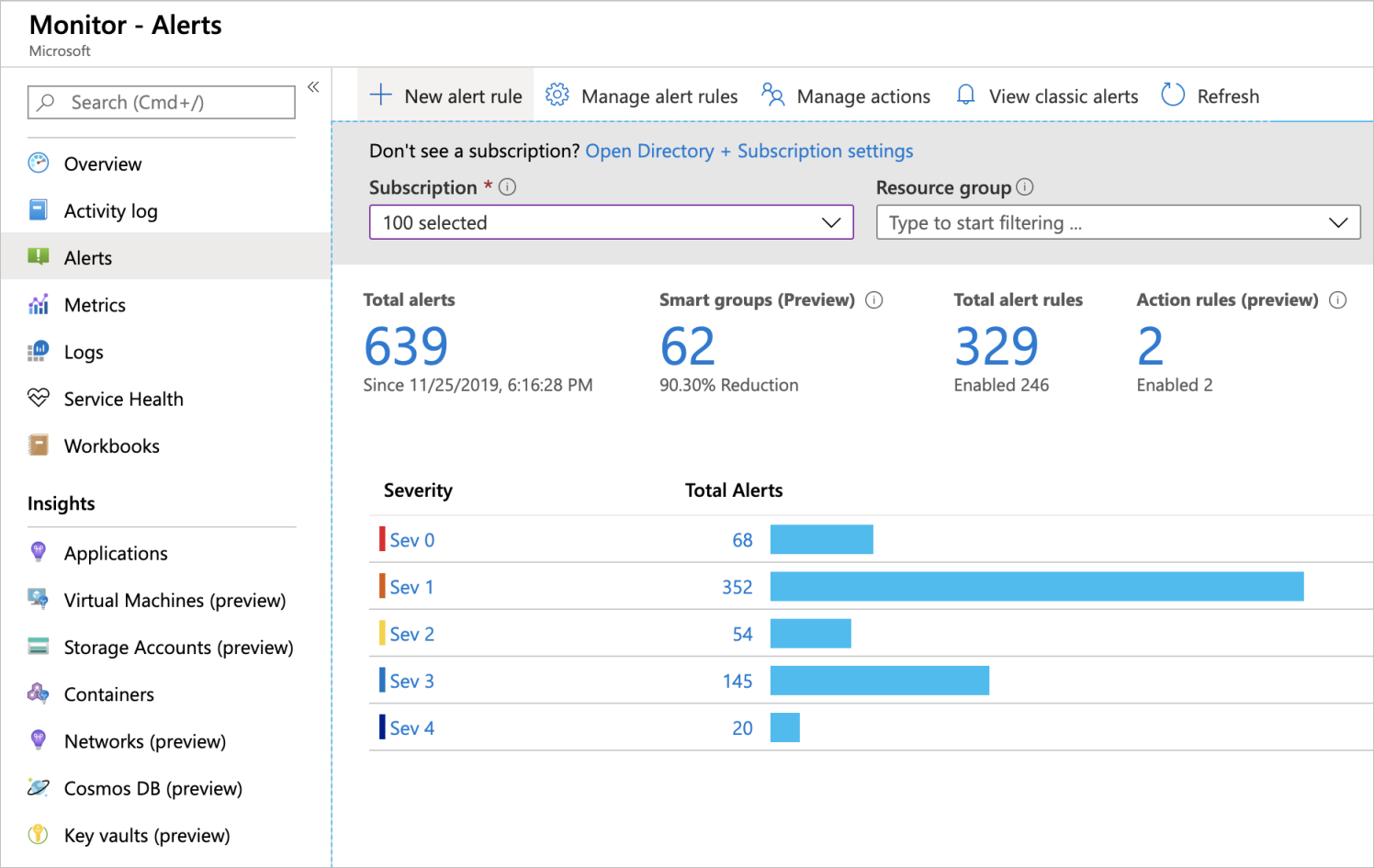Click the Manage actions people icon
Image resolution: width=1374 pixels, height=868 pixels.
coord(772,95)
